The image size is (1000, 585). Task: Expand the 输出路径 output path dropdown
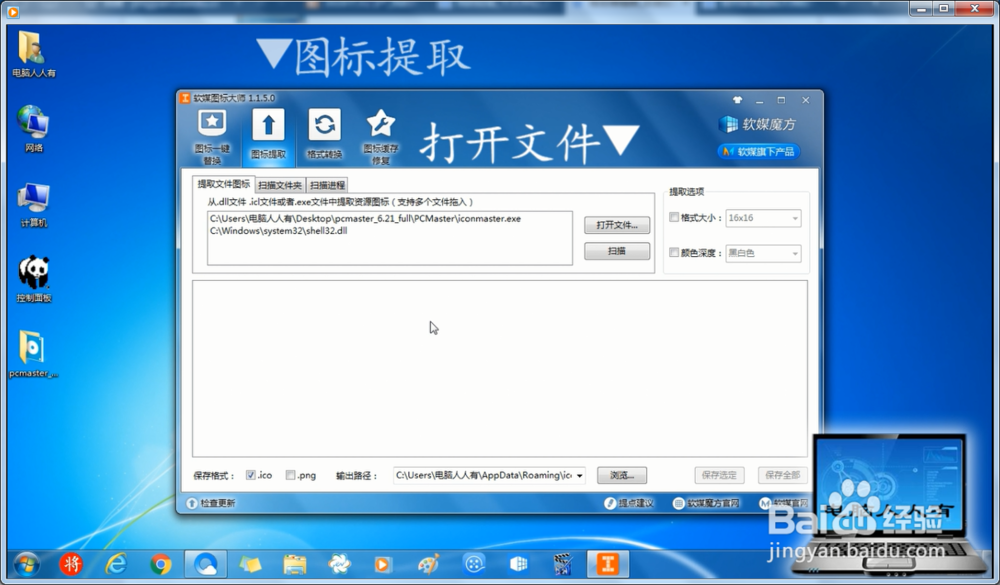(x=579, y=476)
